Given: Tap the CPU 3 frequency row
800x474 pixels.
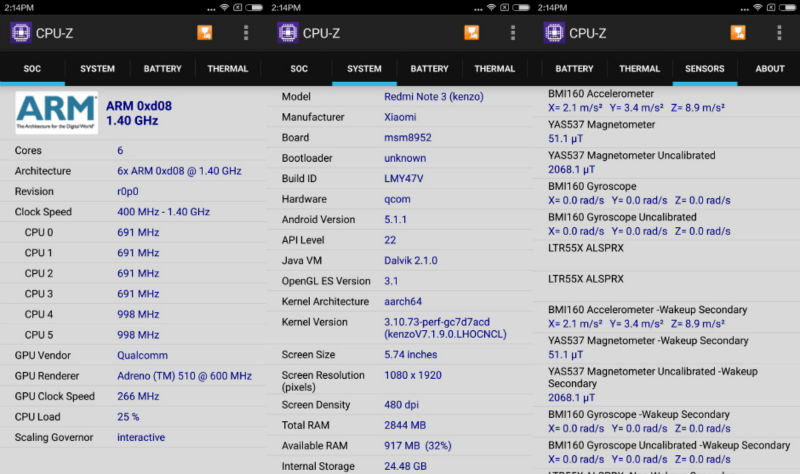Looking at the screenshot, I should click(133, 294).
